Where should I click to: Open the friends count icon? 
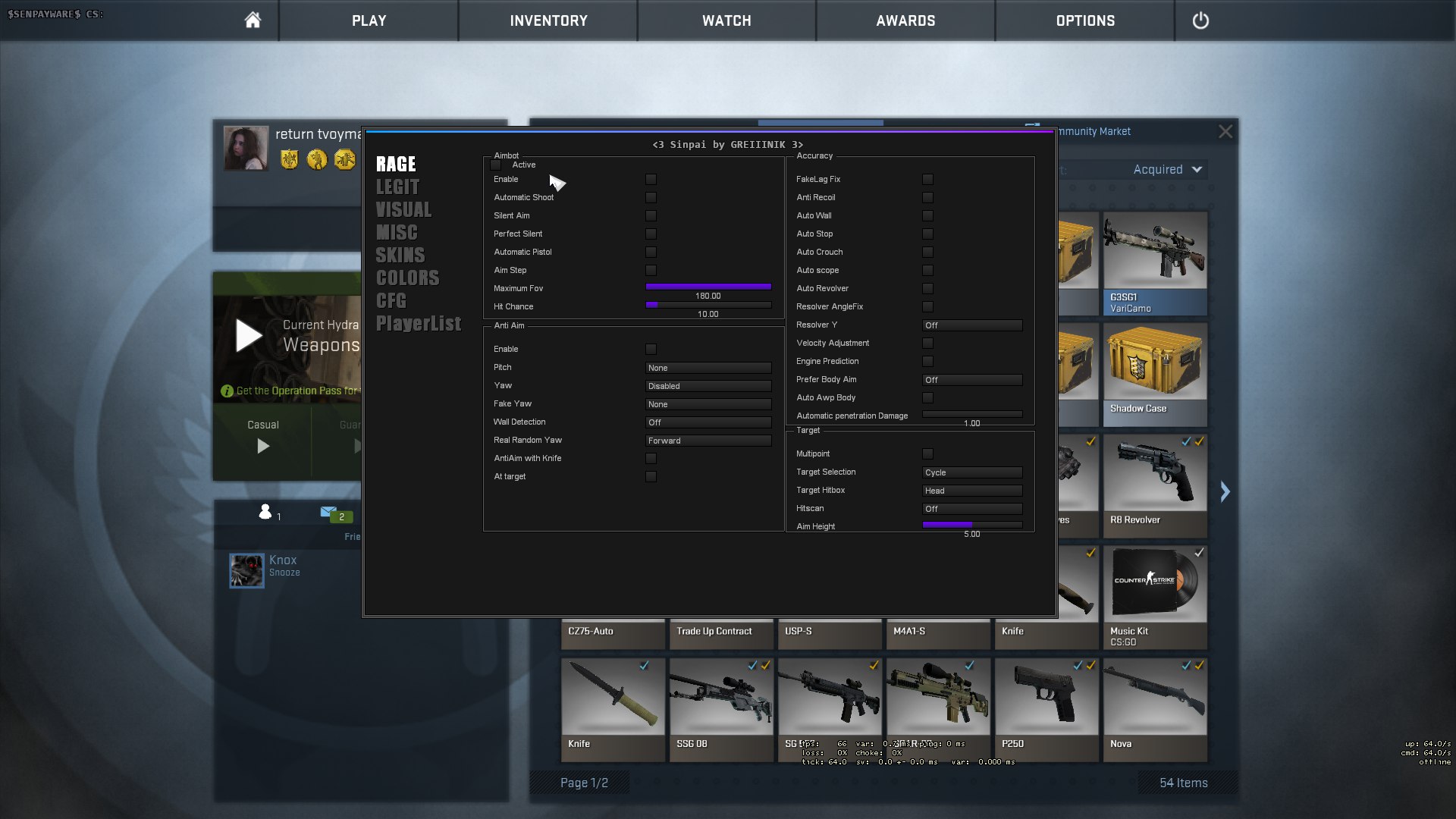click(265, 512)
